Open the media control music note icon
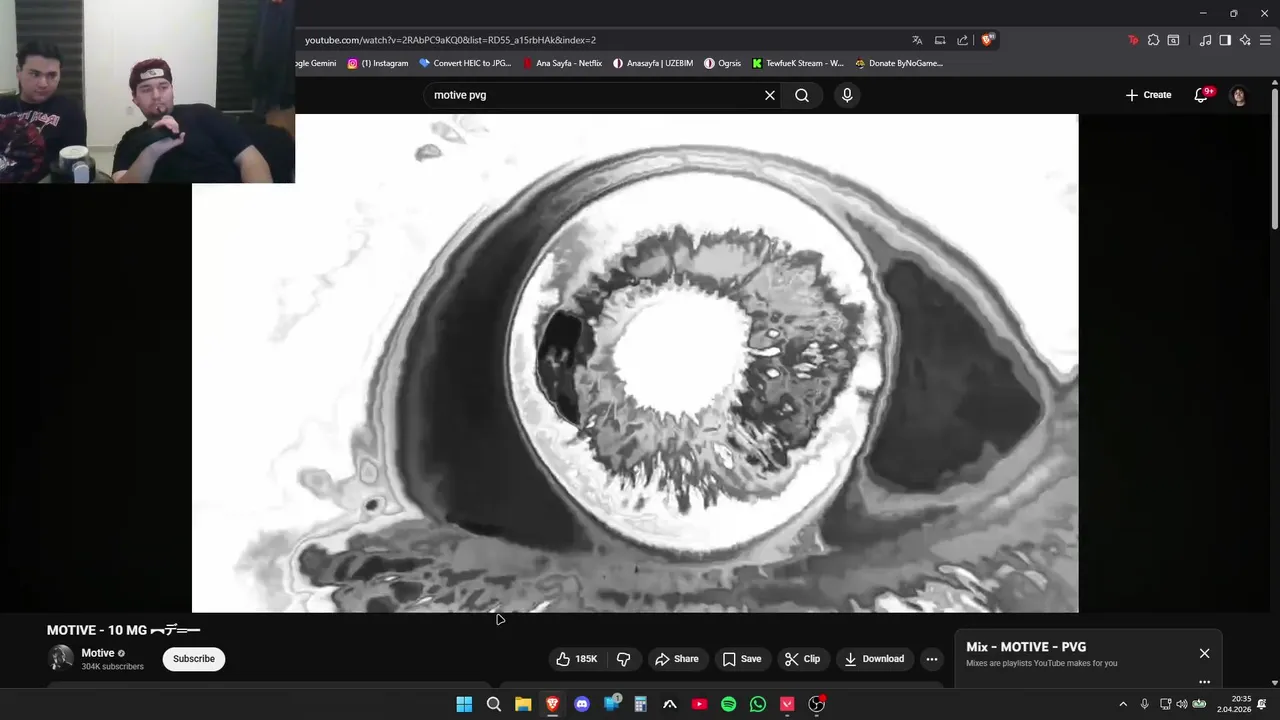The image size is (1280, 720). point(1205,40)
